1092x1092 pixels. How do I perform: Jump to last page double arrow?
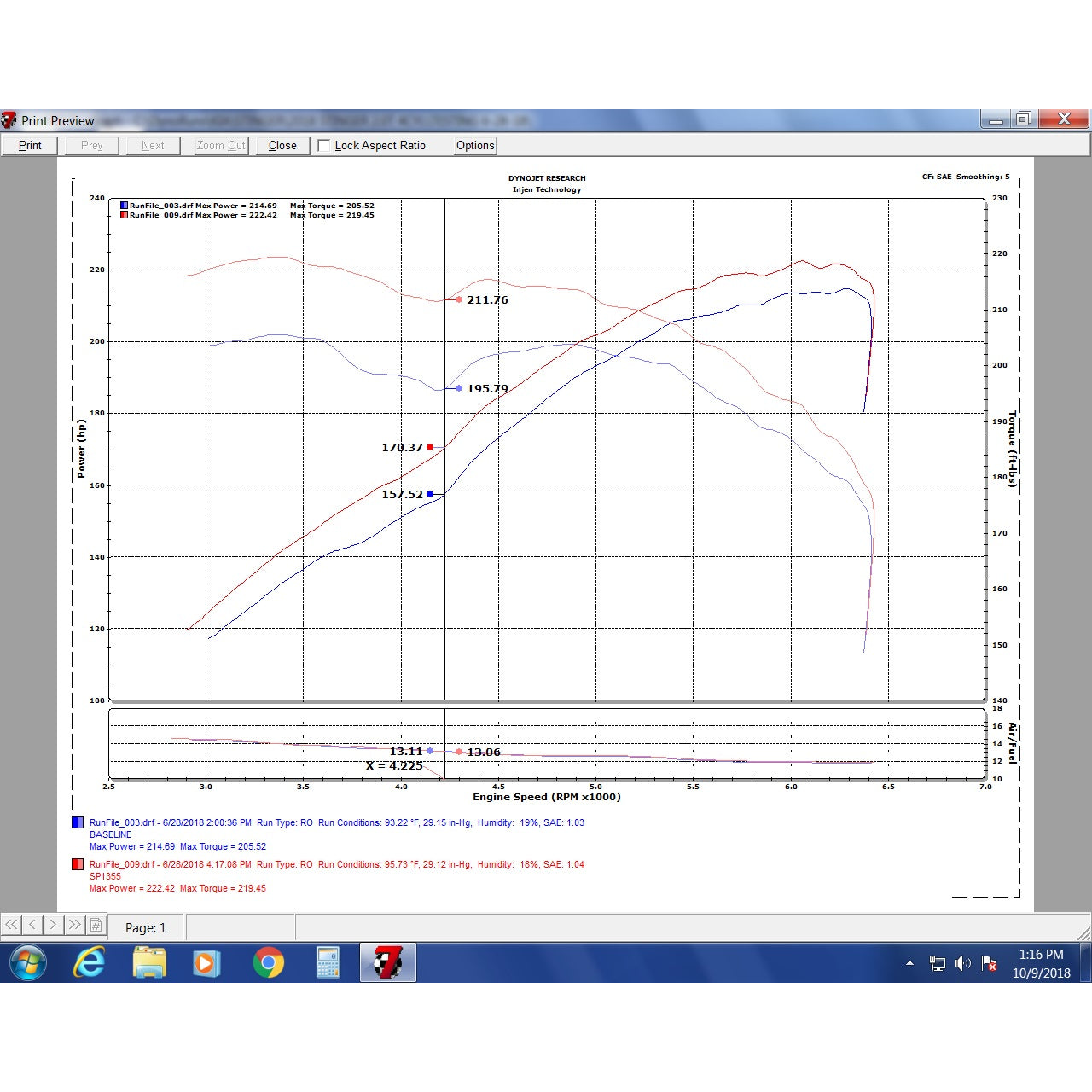[74, 925]
